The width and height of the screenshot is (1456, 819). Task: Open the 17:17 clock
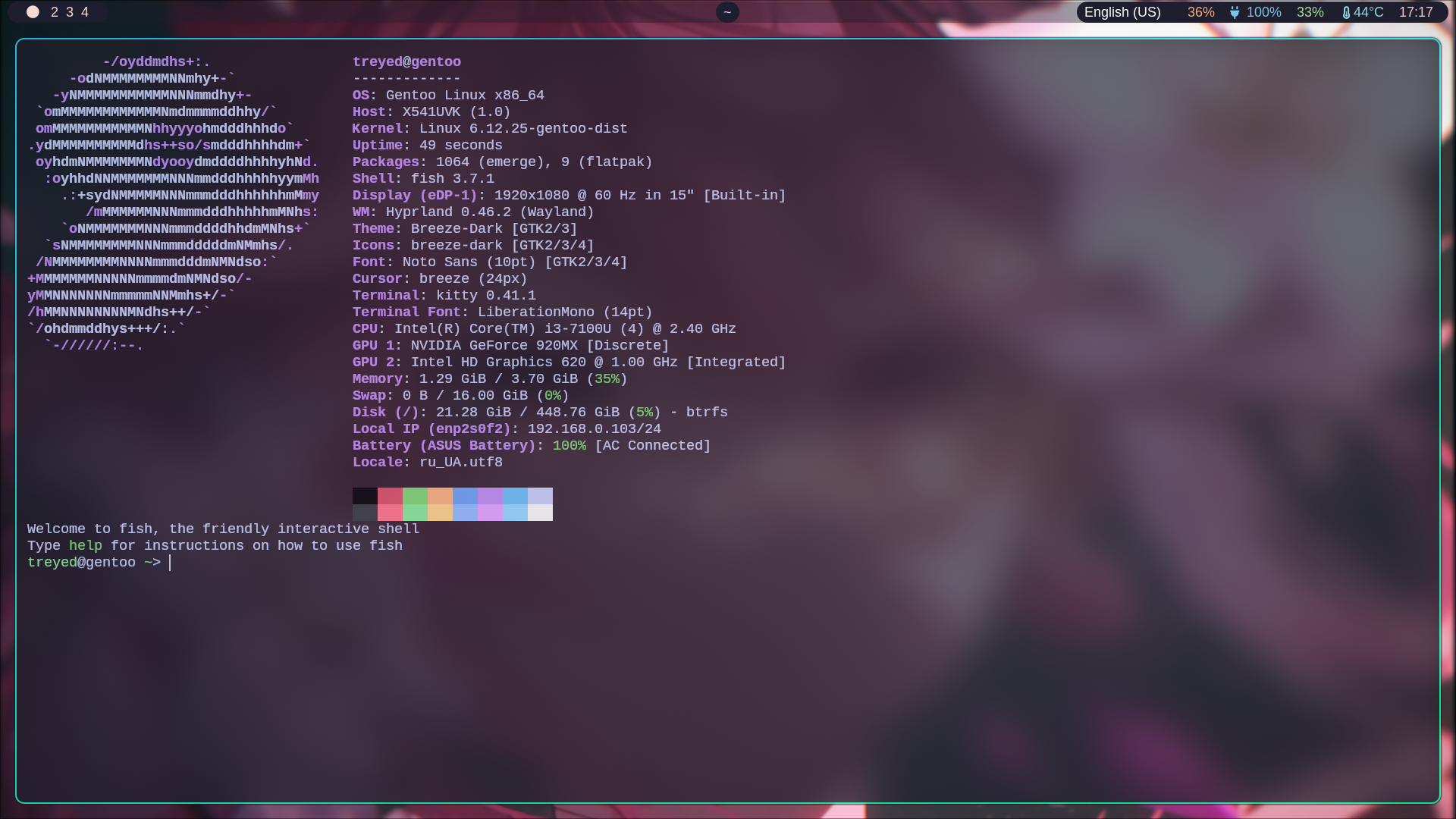pyautogui.click(x=1415, y=12)
